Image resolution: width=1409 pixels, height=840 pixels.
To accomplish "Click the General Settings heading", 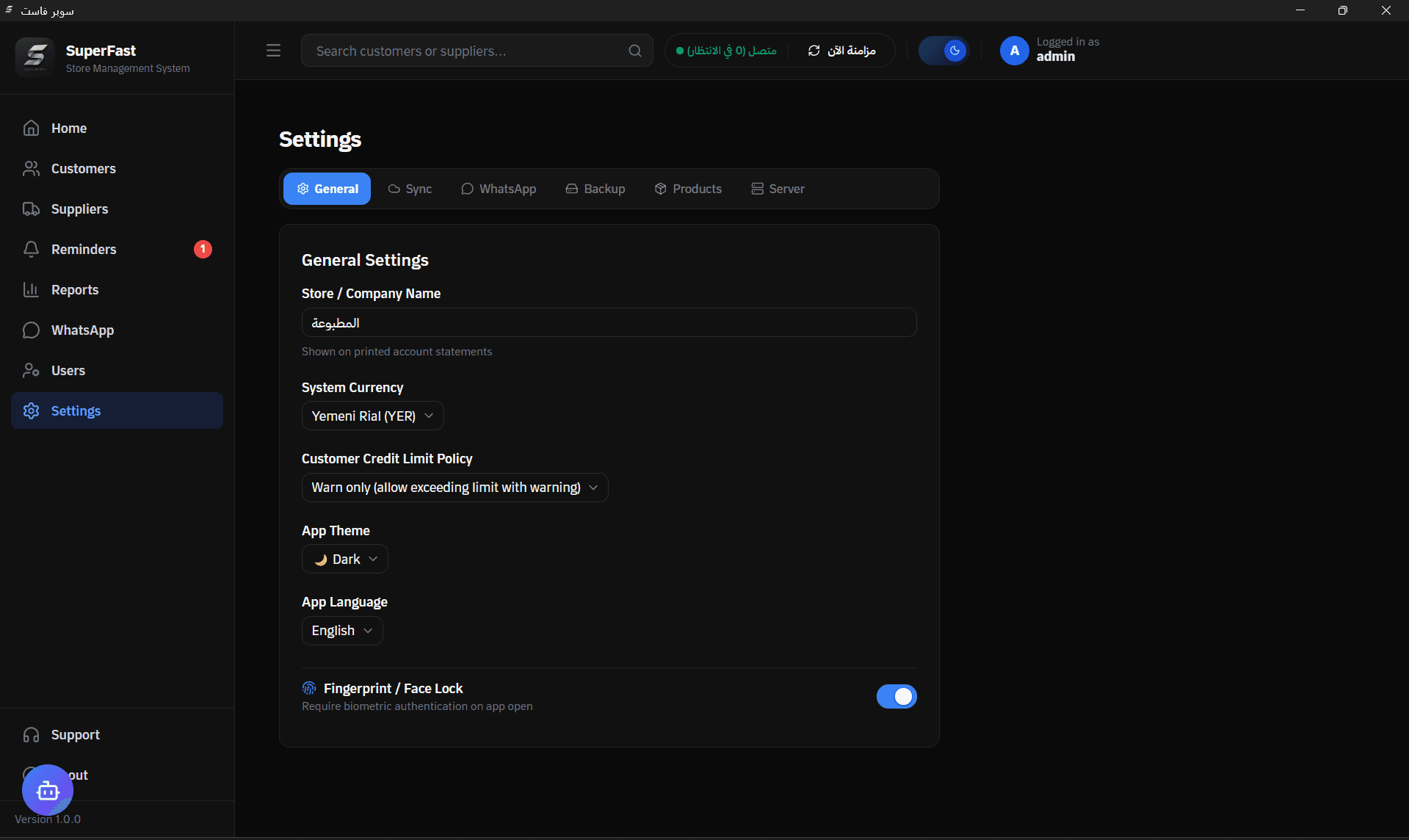I will click(365, 260).
